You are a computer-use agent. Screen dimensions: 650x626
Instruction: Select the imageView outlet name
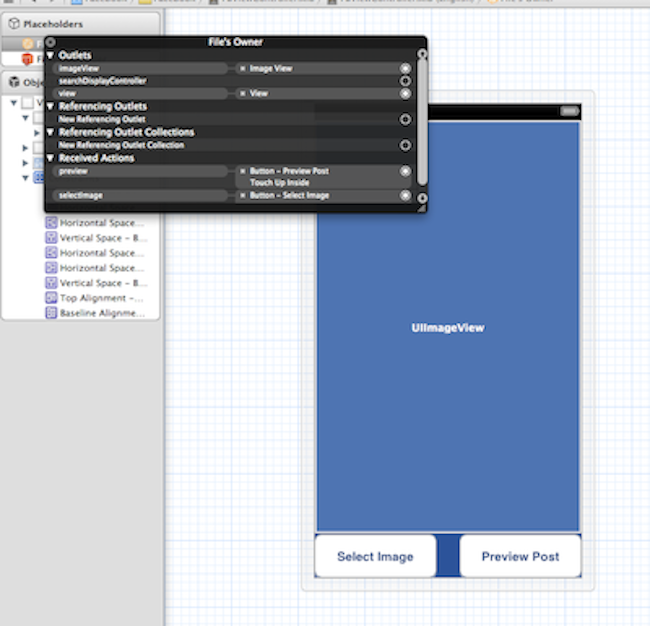click(x=79, y=68)
